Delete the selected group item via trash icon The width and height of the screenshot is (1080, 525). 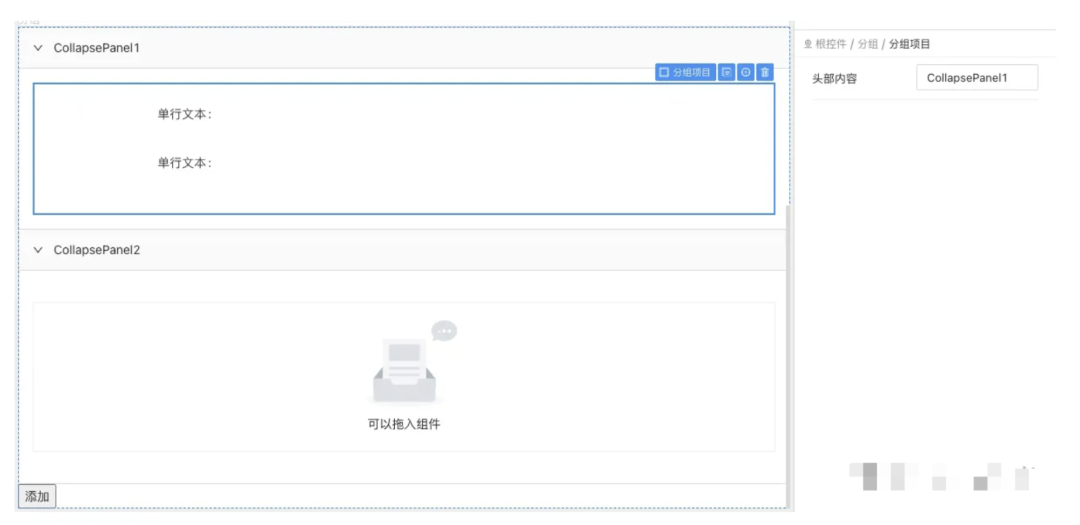(765, 72)
